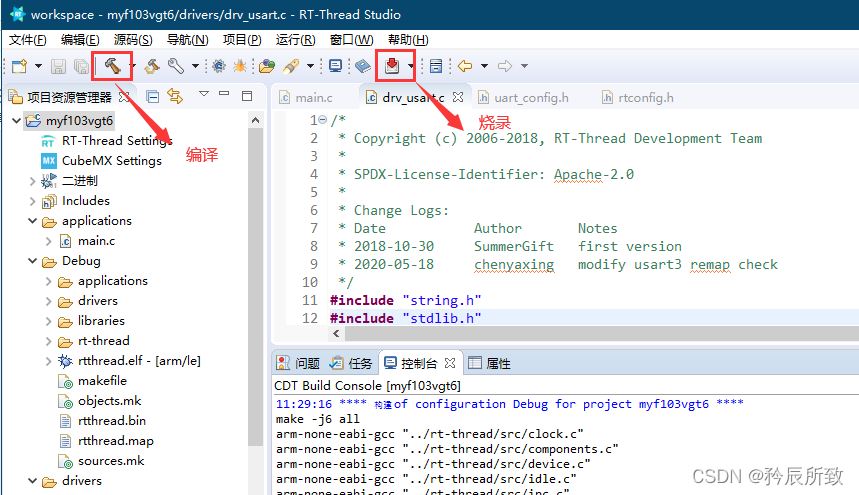
Task: Expand the rt-thread folder under Debug
Action: [x=48, y=341]
